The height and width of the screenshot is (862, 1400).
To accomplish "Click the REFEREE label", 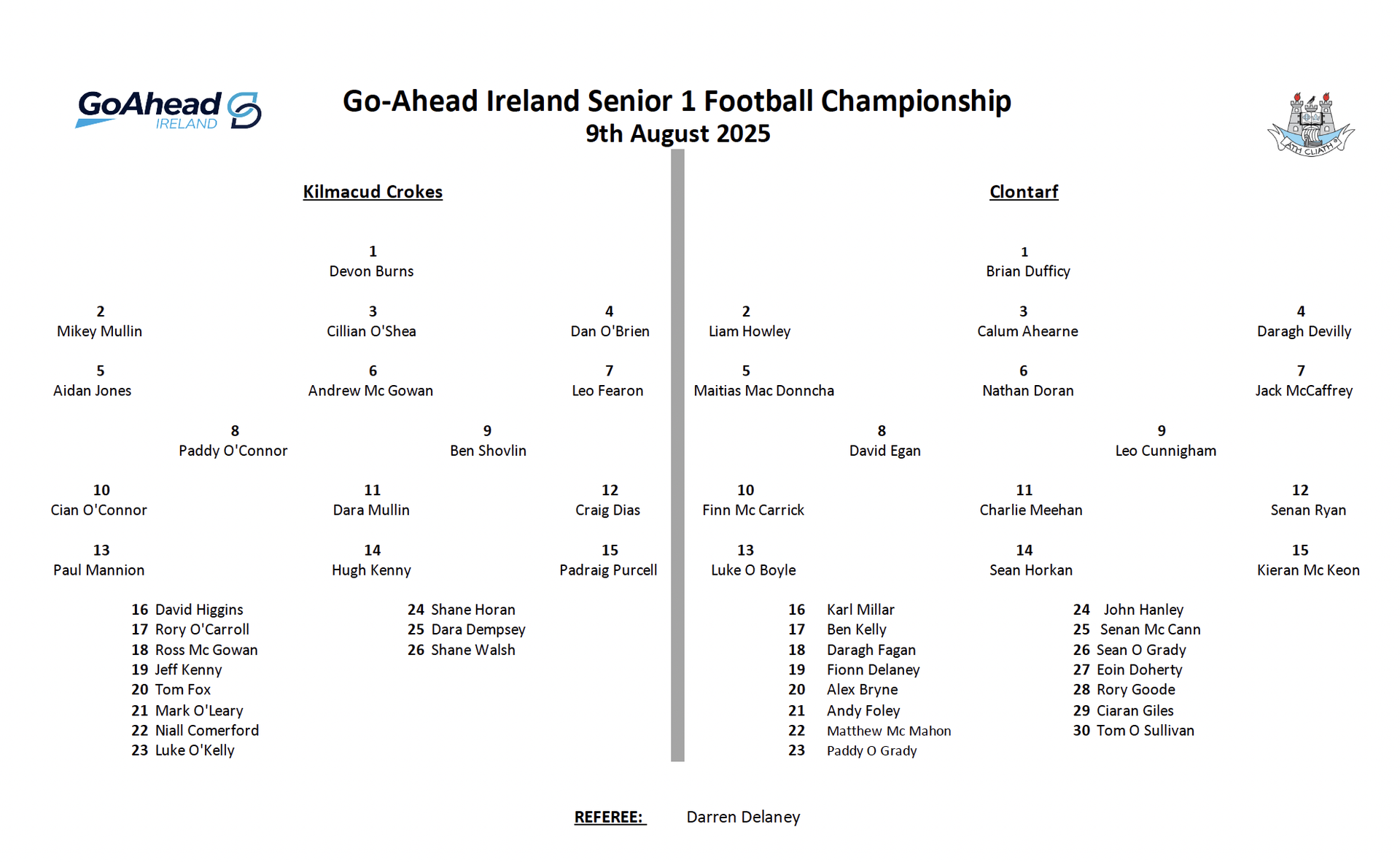I will pyautogui.click(x=610, y=817).
